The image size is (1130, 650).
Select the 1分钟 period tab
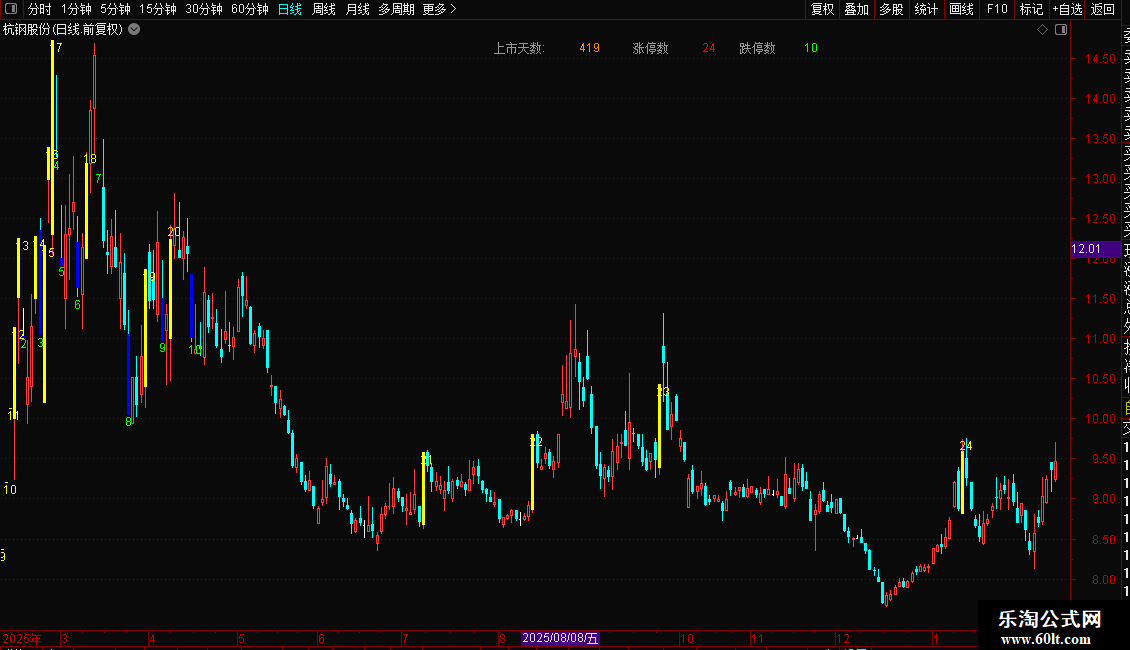click(x=76, y=9)
